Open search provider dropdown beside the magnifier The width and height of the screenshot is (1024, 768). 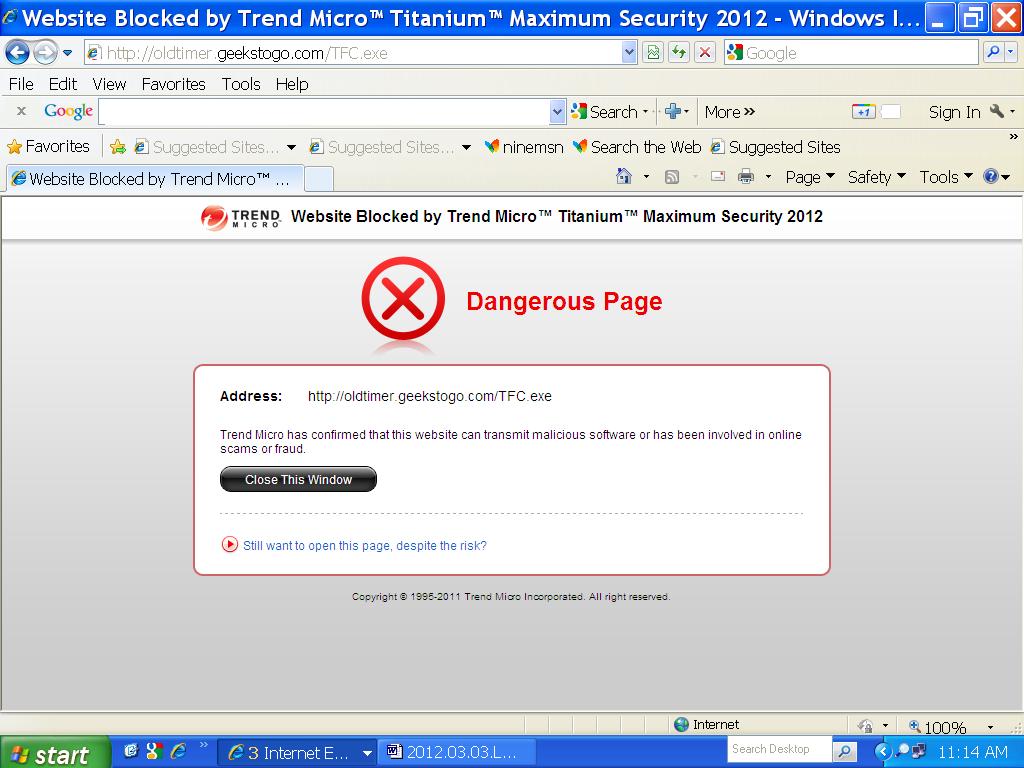tap(1011, 53)
